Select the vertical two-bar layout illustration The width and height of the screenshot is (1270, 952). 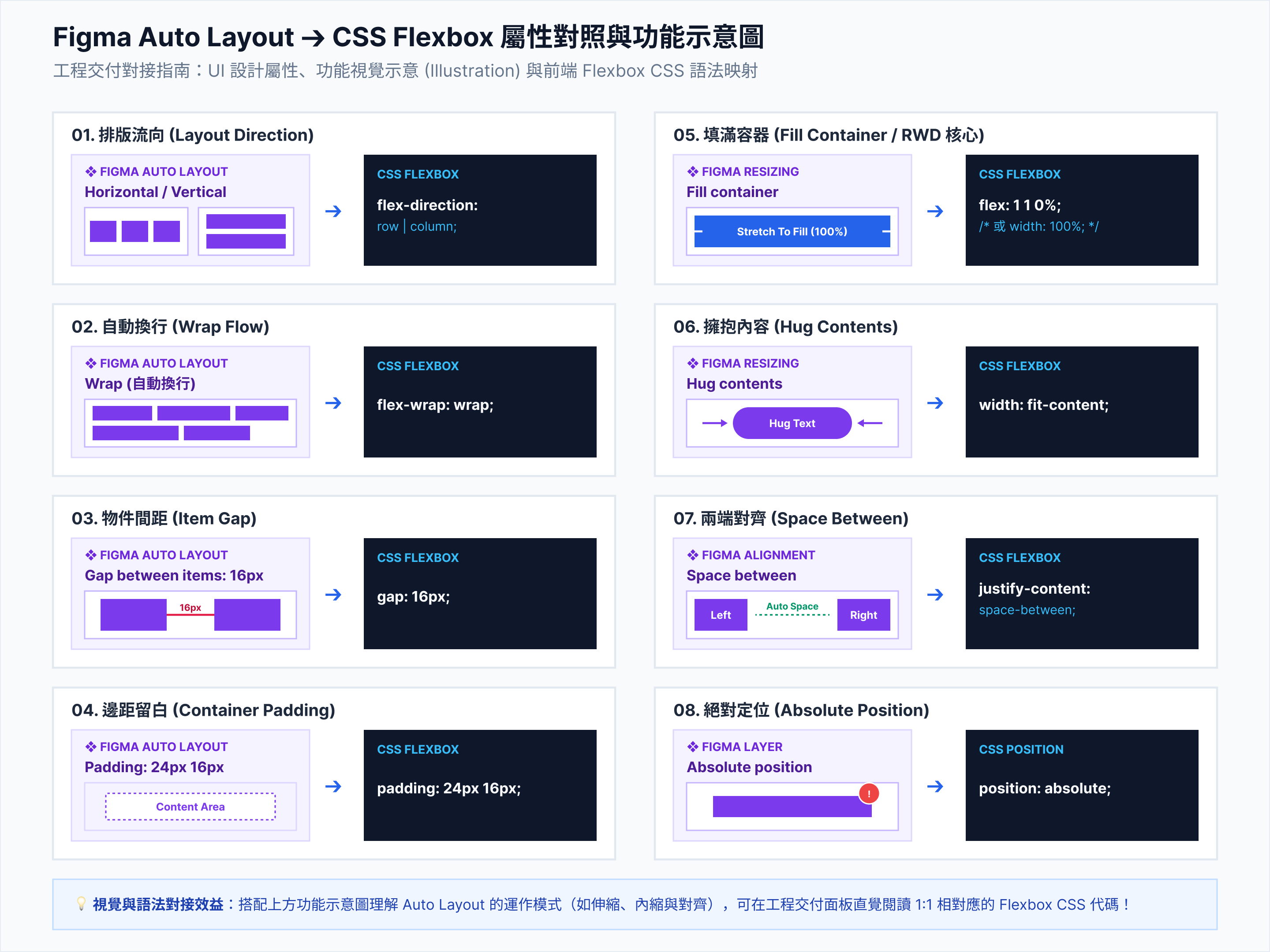pos(246,231)
